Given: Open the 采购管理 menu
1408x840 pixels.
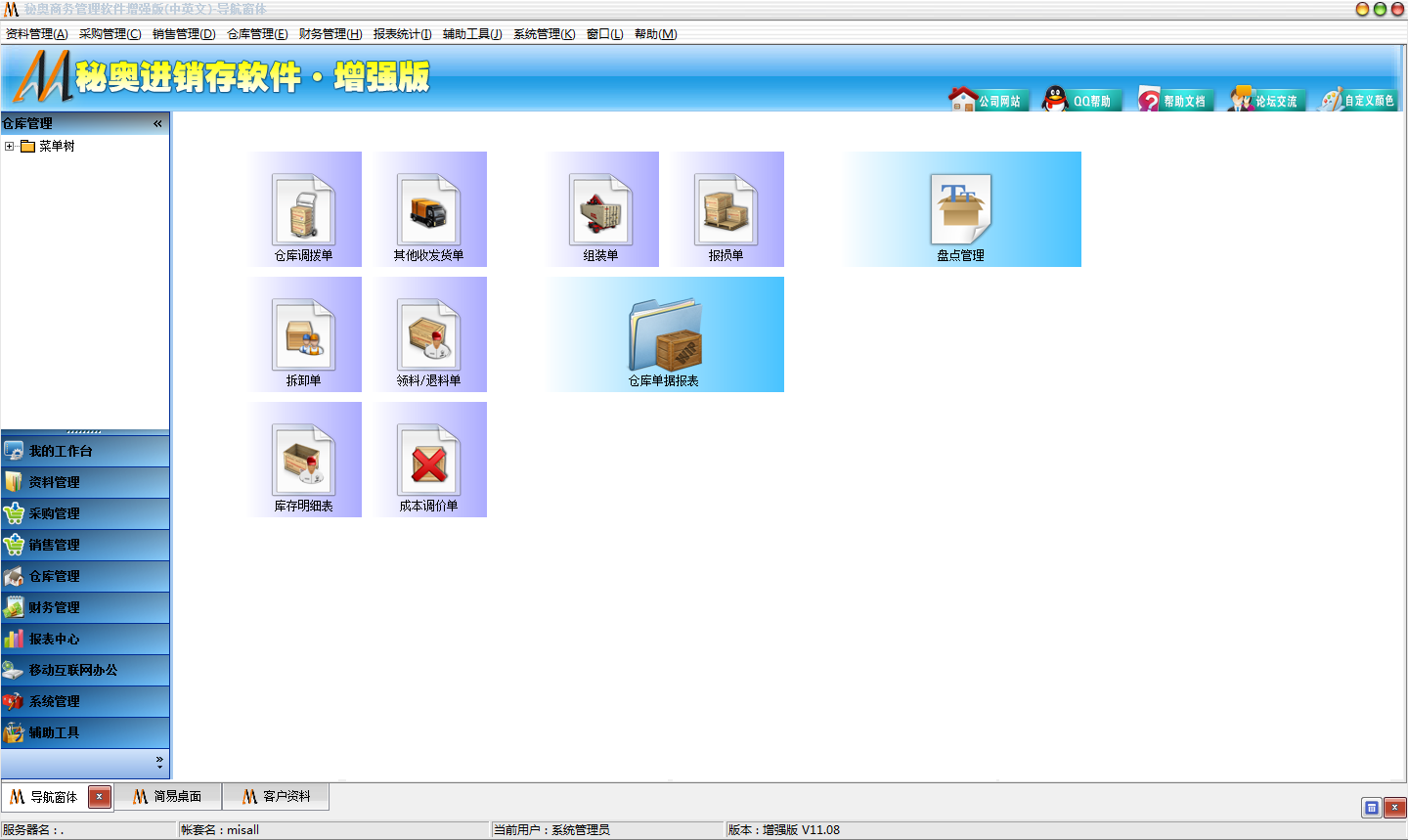Looking at the screenshot, I should coord(110,32).
